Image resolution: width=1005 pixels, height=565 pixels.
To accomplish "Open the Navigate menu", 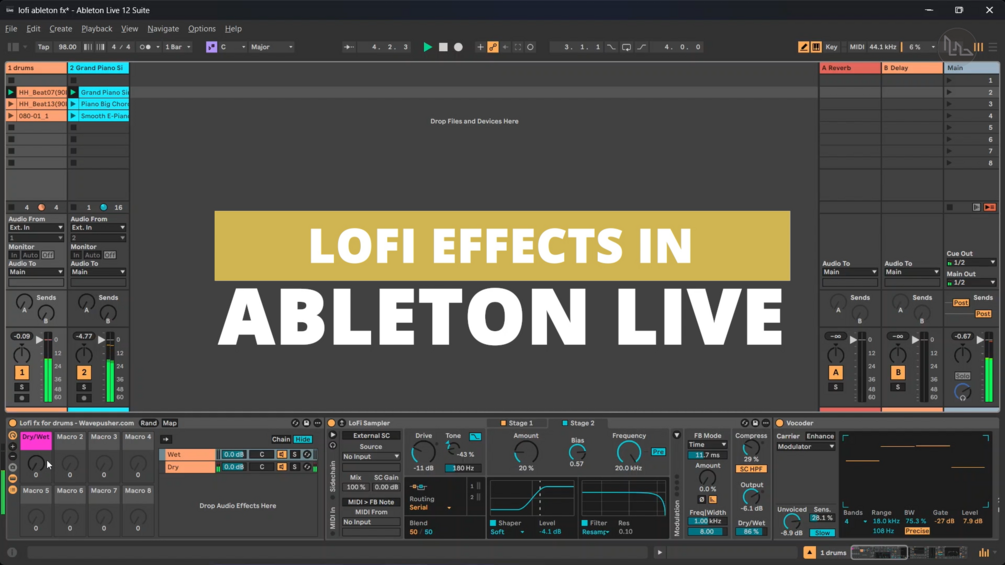I will [163, 29].
